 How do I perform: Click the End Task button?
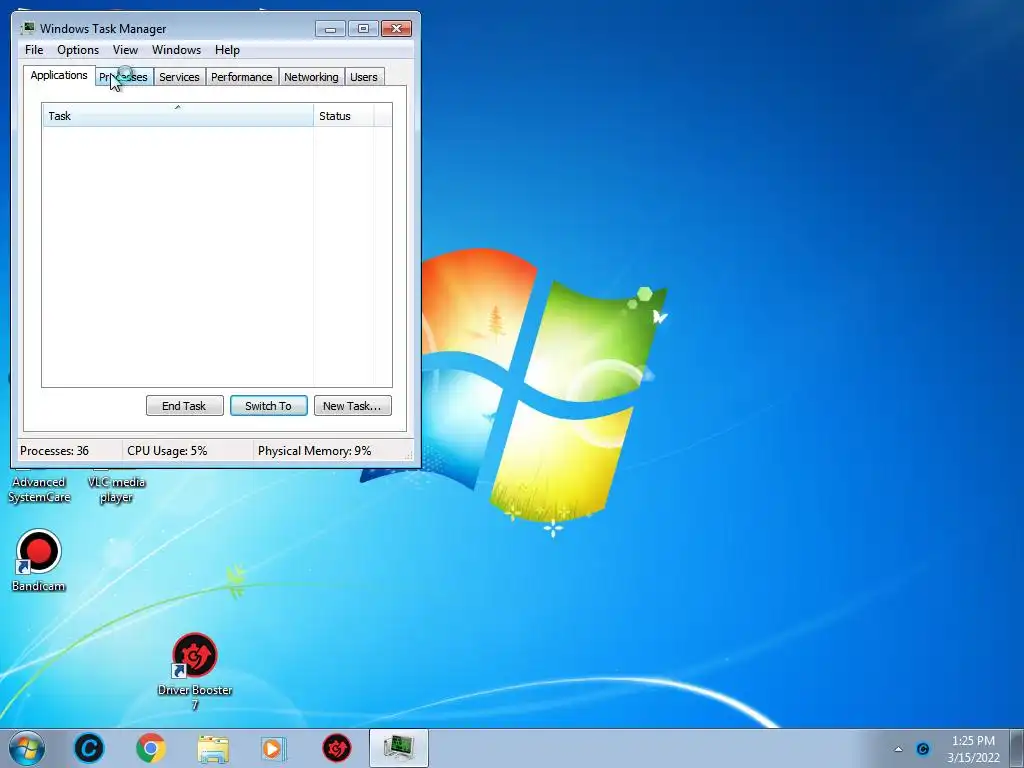pyautogui.click(x=184, y=406)
